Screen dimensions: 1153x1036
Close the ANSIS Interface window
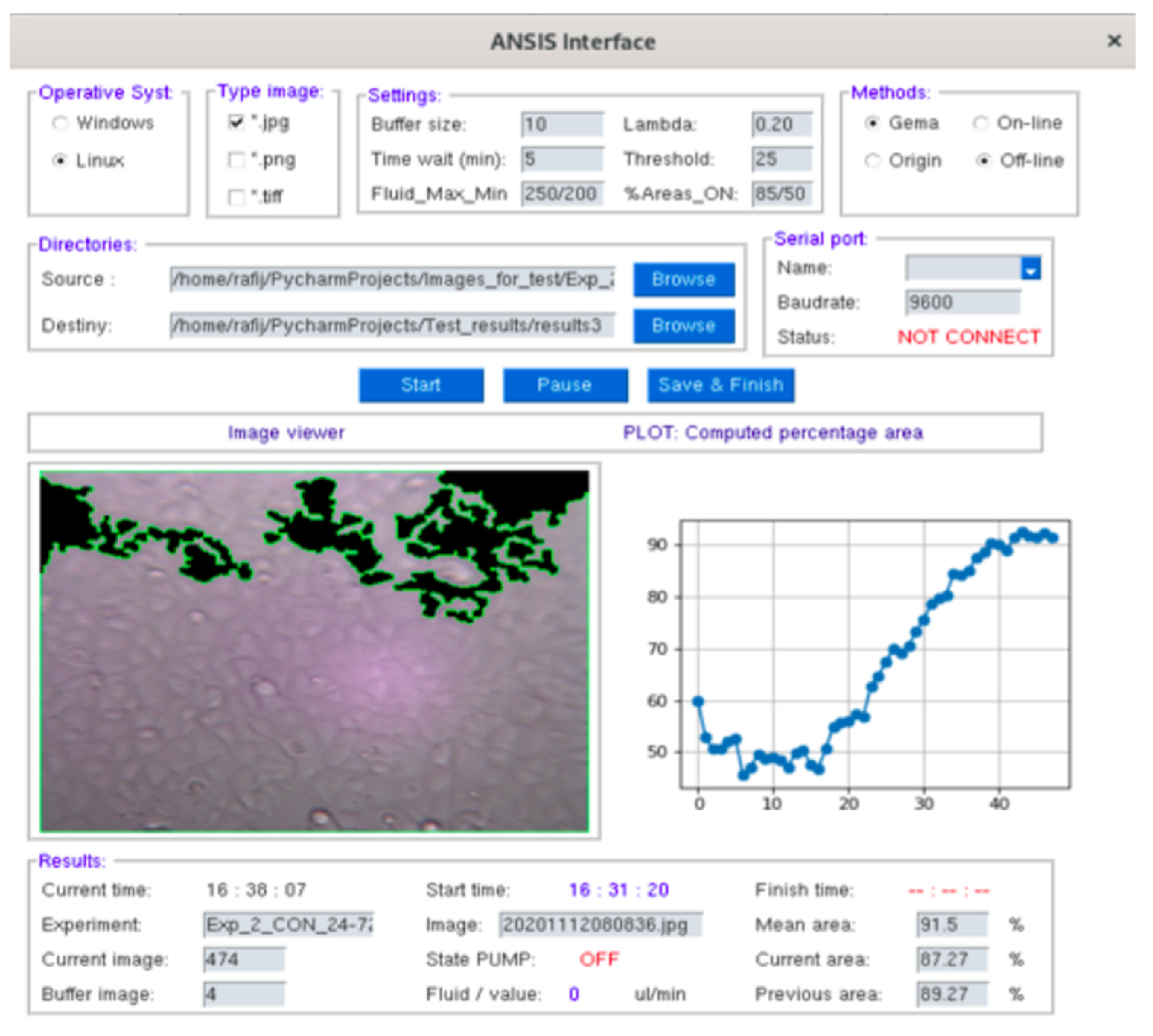[1114, 41]
